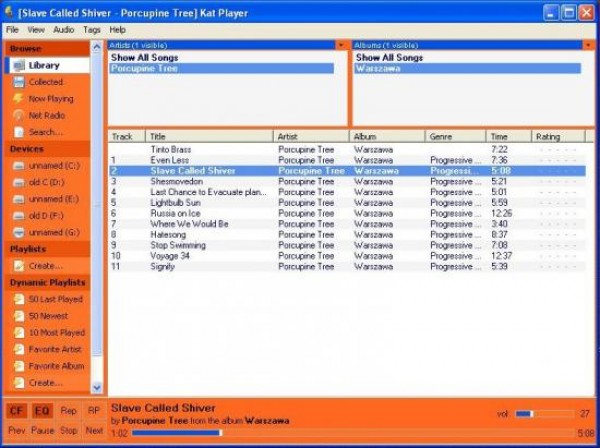The height and width of the screenshot is (448, 600).
Task: Open the Favorite Artist playlist icon
Action: (x=19, y=349)
